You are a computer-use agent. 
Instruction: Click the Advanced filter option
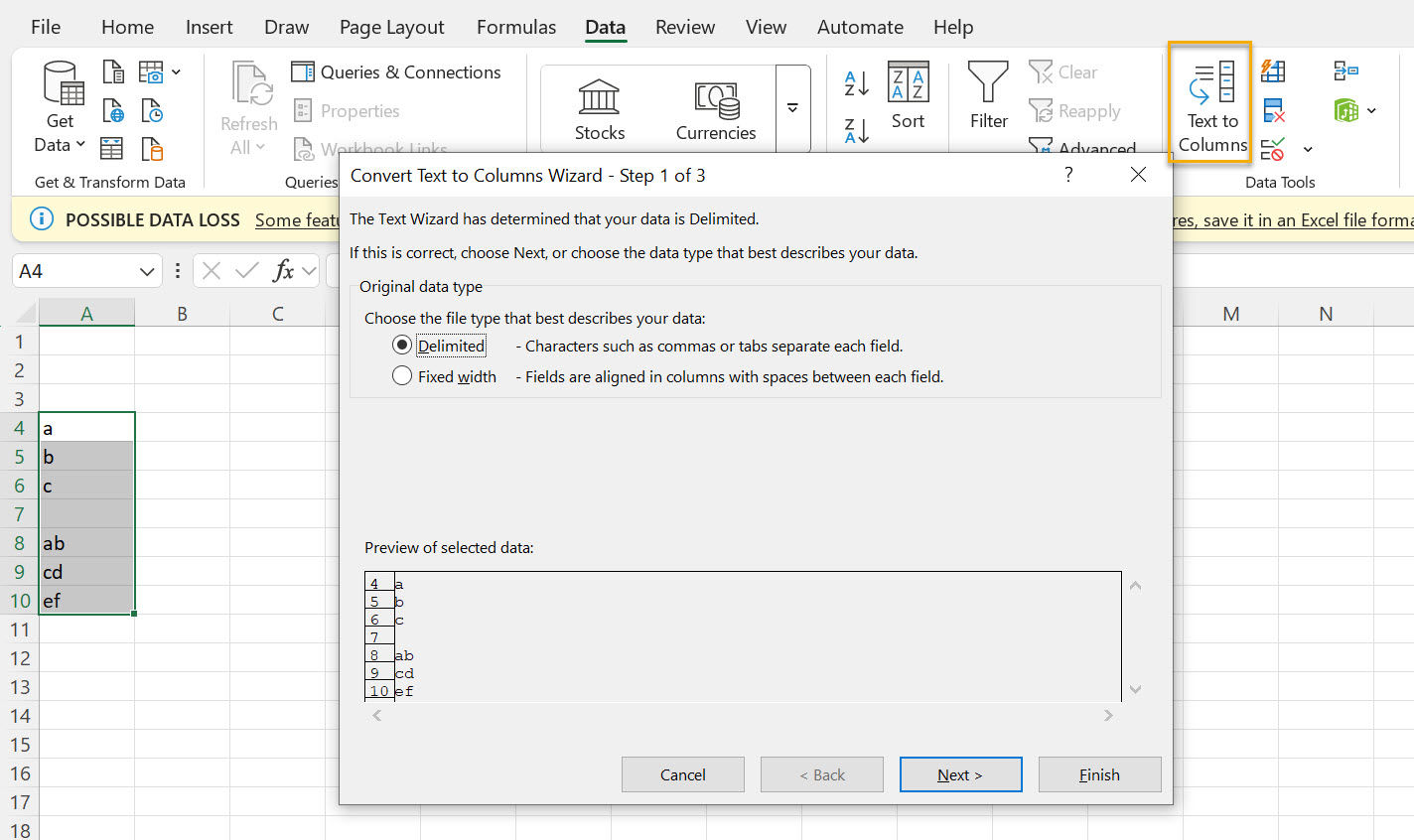click(1082, 148)
